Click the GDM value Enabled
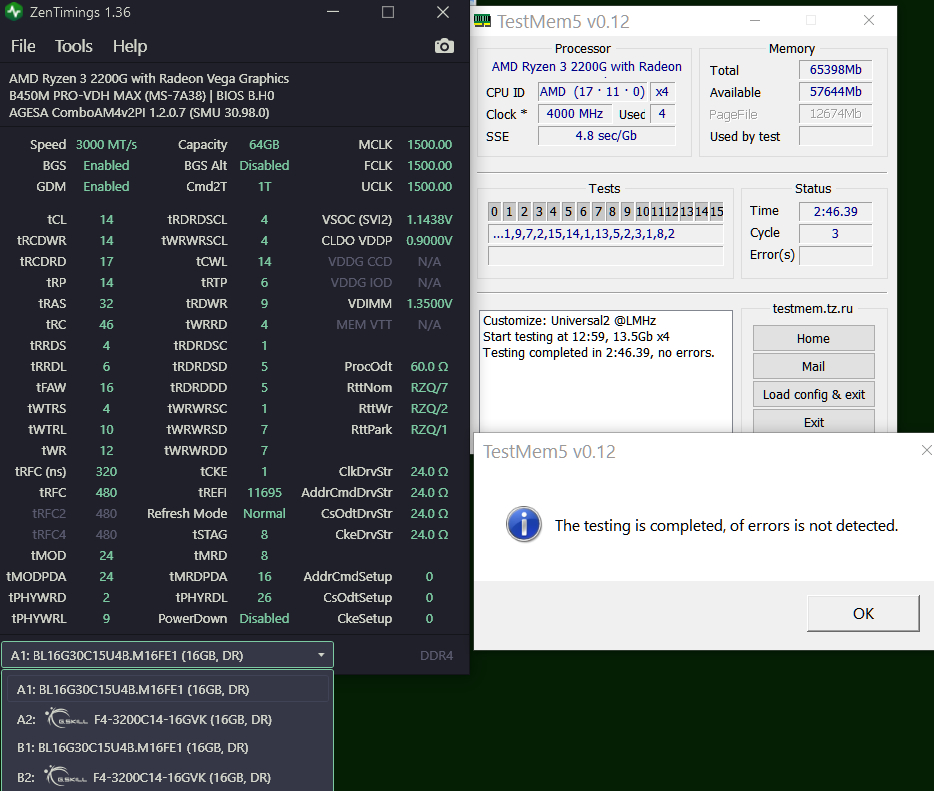This screenshot has height=791, width=934. (x=106, y=186)
